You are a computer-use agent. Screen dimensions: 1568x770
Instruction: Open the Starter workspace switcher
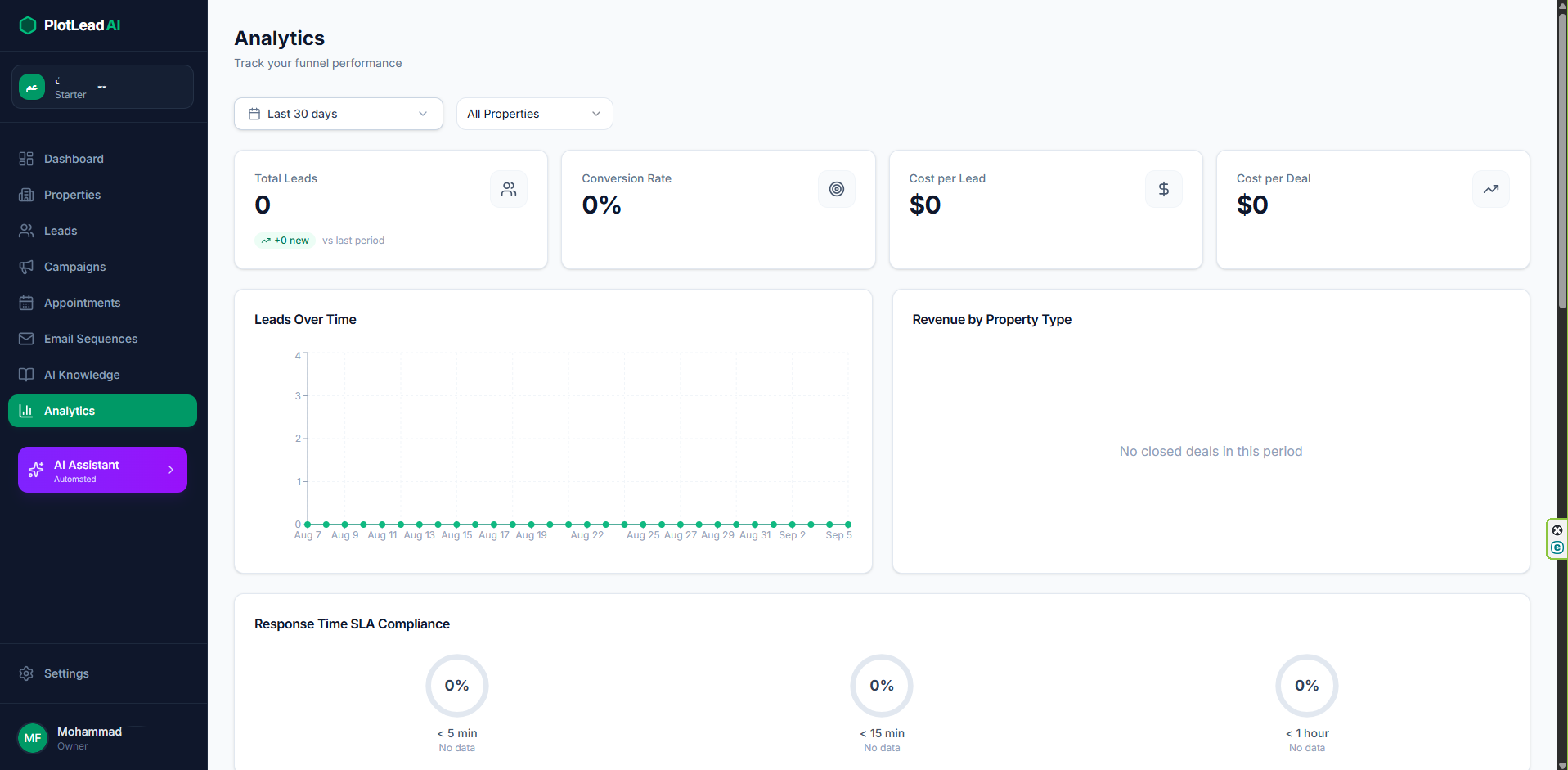(102, 87)
